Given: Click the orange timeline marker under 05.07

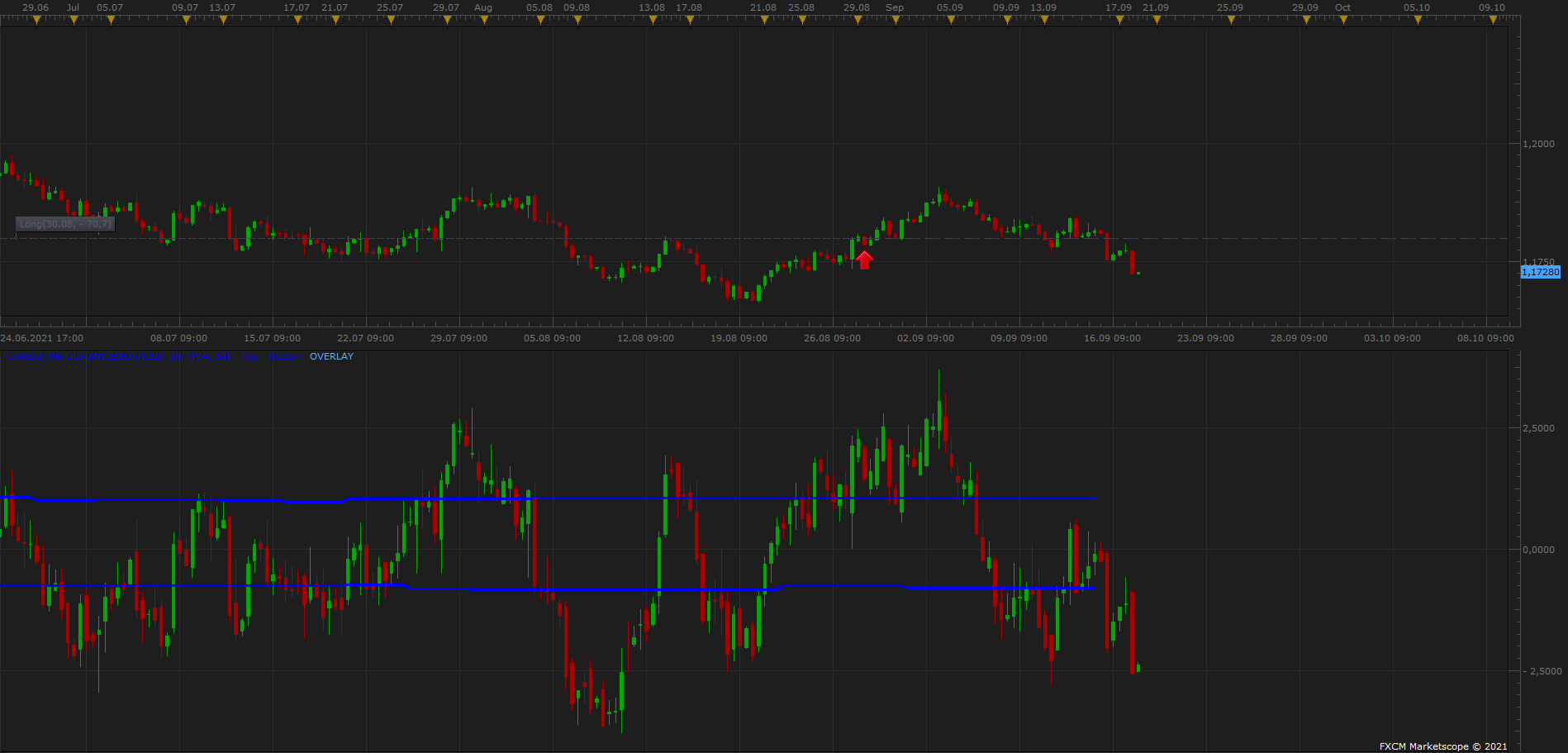Looking at the screenshot, I should click(111, 21).
